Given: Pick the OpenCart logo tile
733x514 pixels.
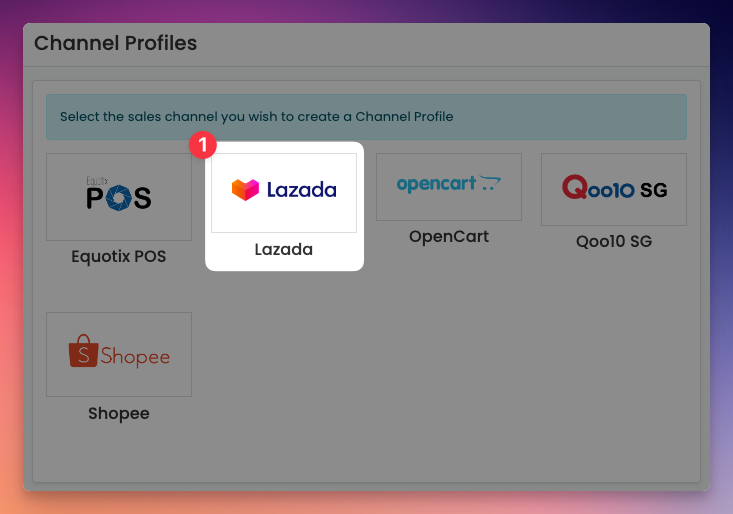Looking at the screenshot, I should (x=449, y=187).
